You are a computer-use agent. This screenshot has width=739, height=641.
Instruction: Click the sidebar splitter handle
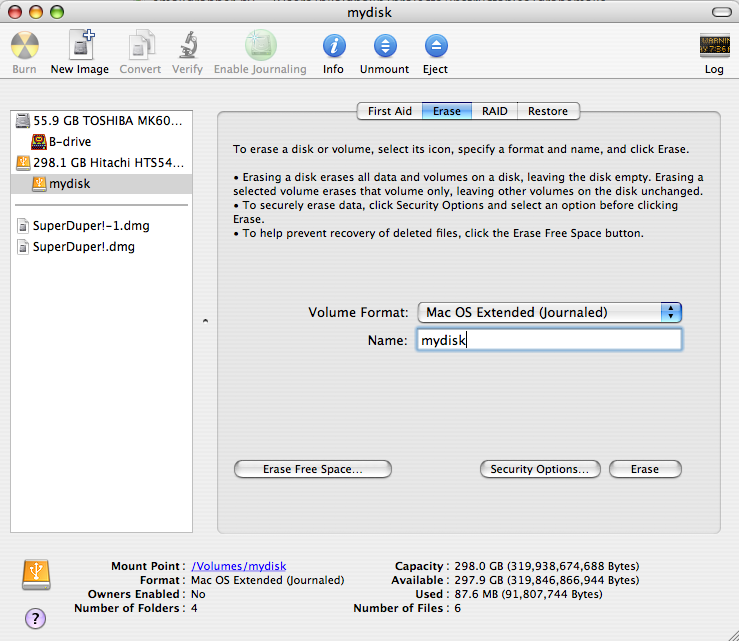click(205, 321)
